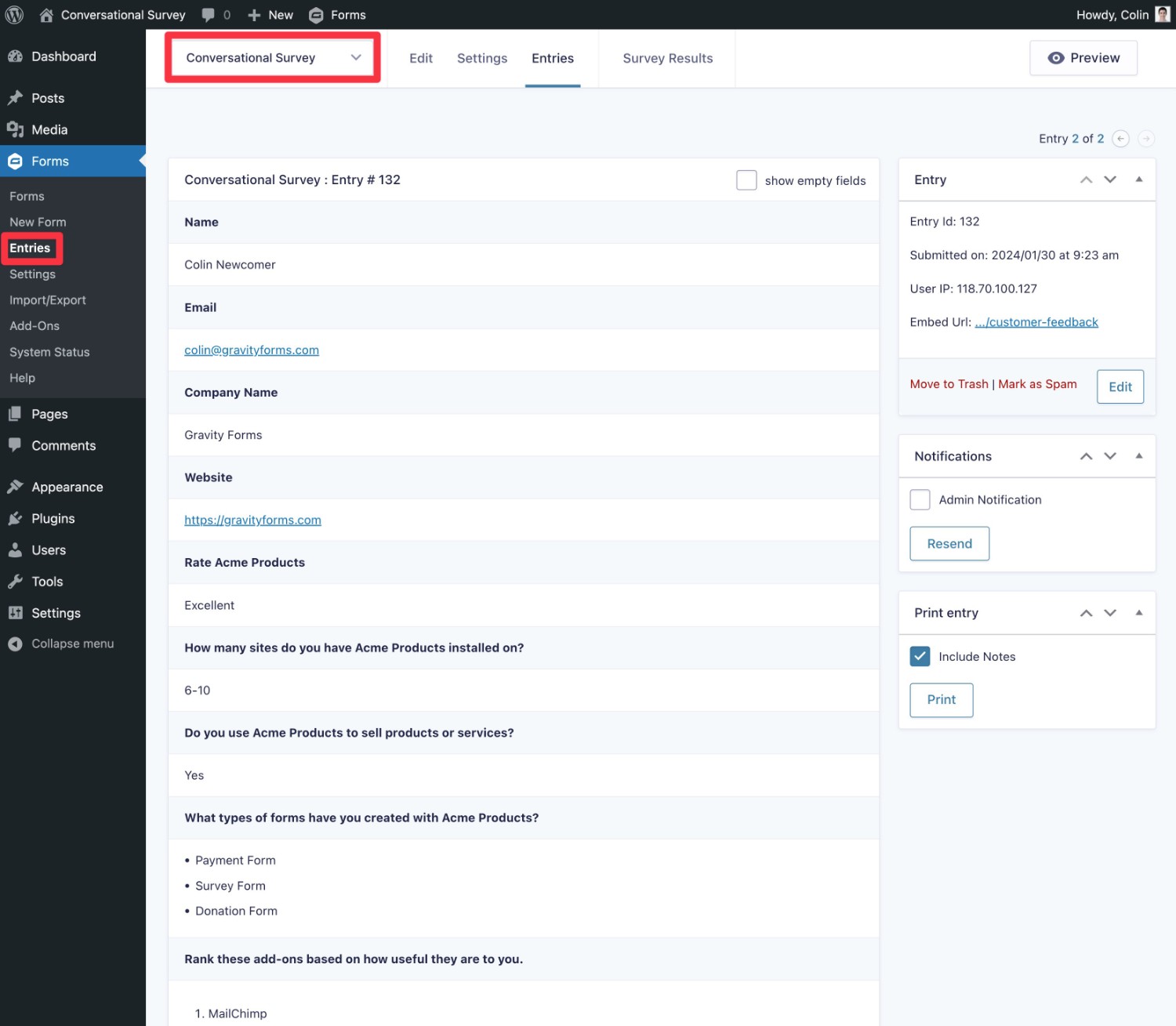Image resolution: width=1176 pixels, height=1026 pixels.
Task: Click the Appearance brush icon
Action: click(x=15, y=487)
